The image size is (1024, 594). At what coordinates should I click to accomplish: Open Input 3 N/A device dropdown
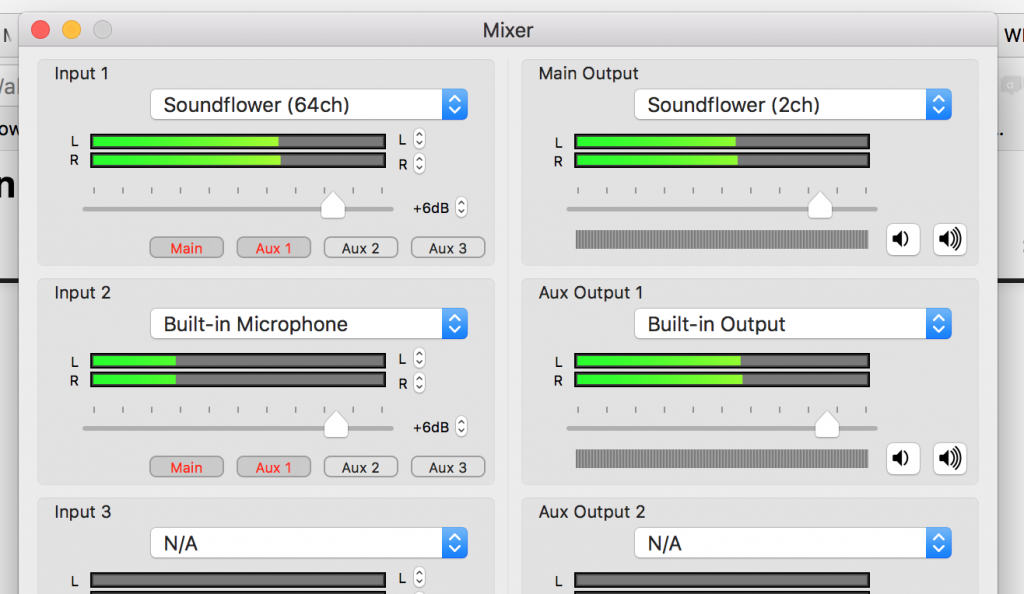(x=309, y=543)
